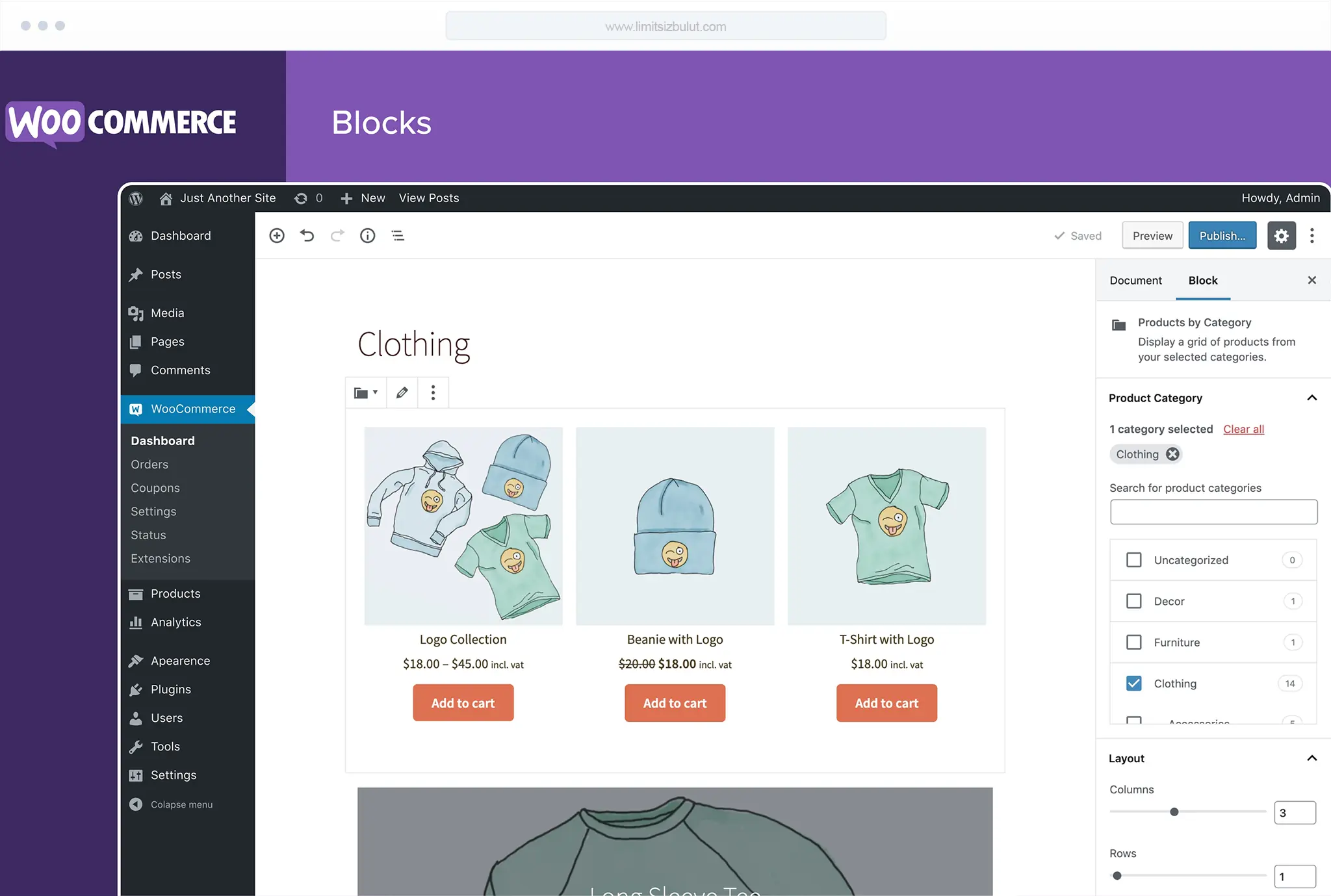Image resolution: width=1331 pixels, height=896 pixels.
Task: Toggle the settings gear sidebar button
Action: pyautogui.click(x=1281, y=235)
